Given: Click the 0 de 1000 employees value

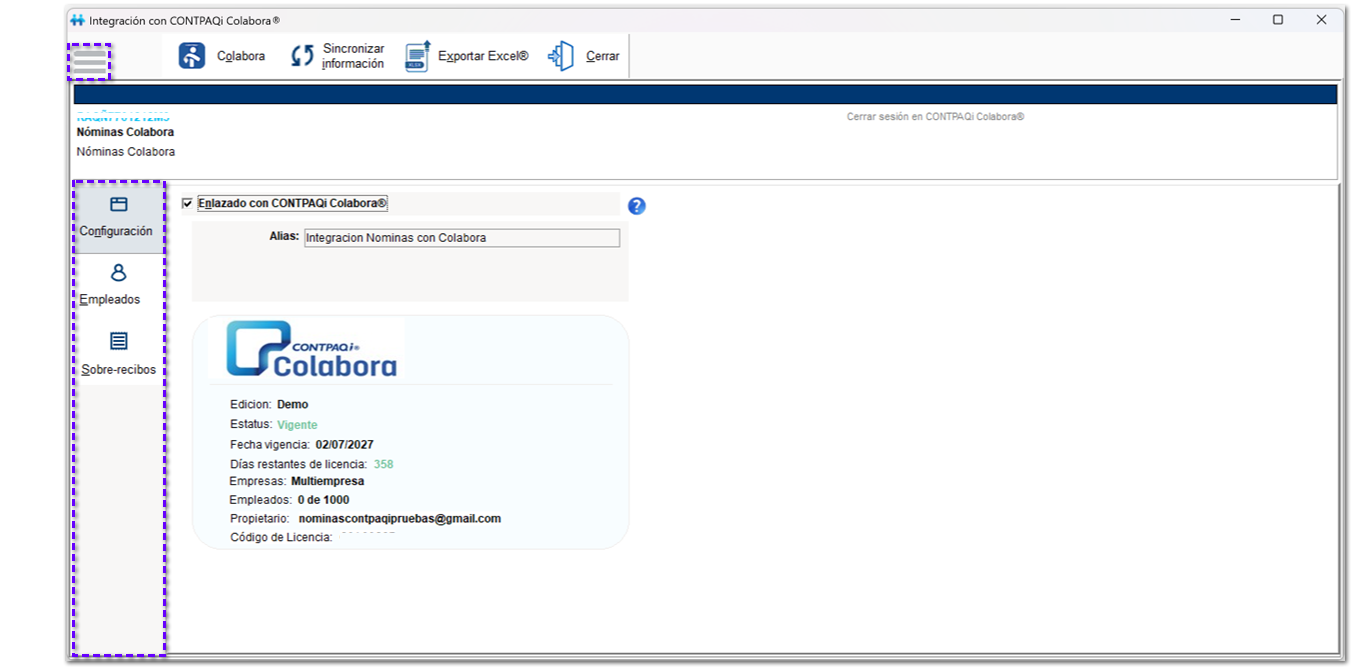Looking at the screenshot, I should 324,500.
